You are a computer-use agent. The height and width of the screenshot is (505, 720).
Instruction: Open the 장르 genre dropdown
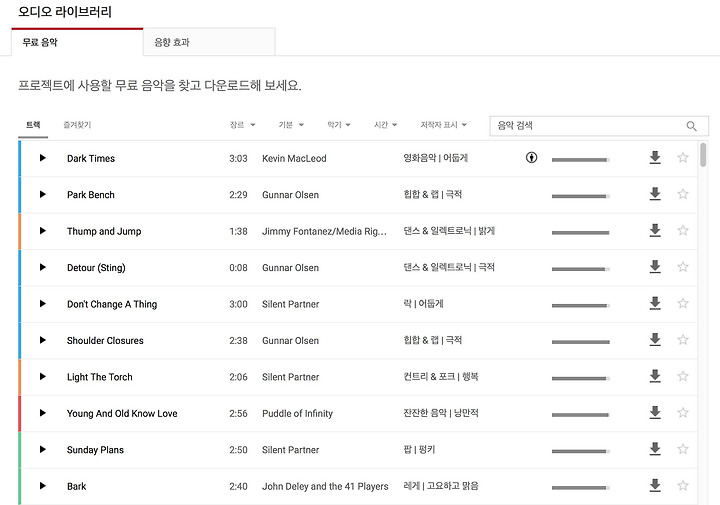242,125
